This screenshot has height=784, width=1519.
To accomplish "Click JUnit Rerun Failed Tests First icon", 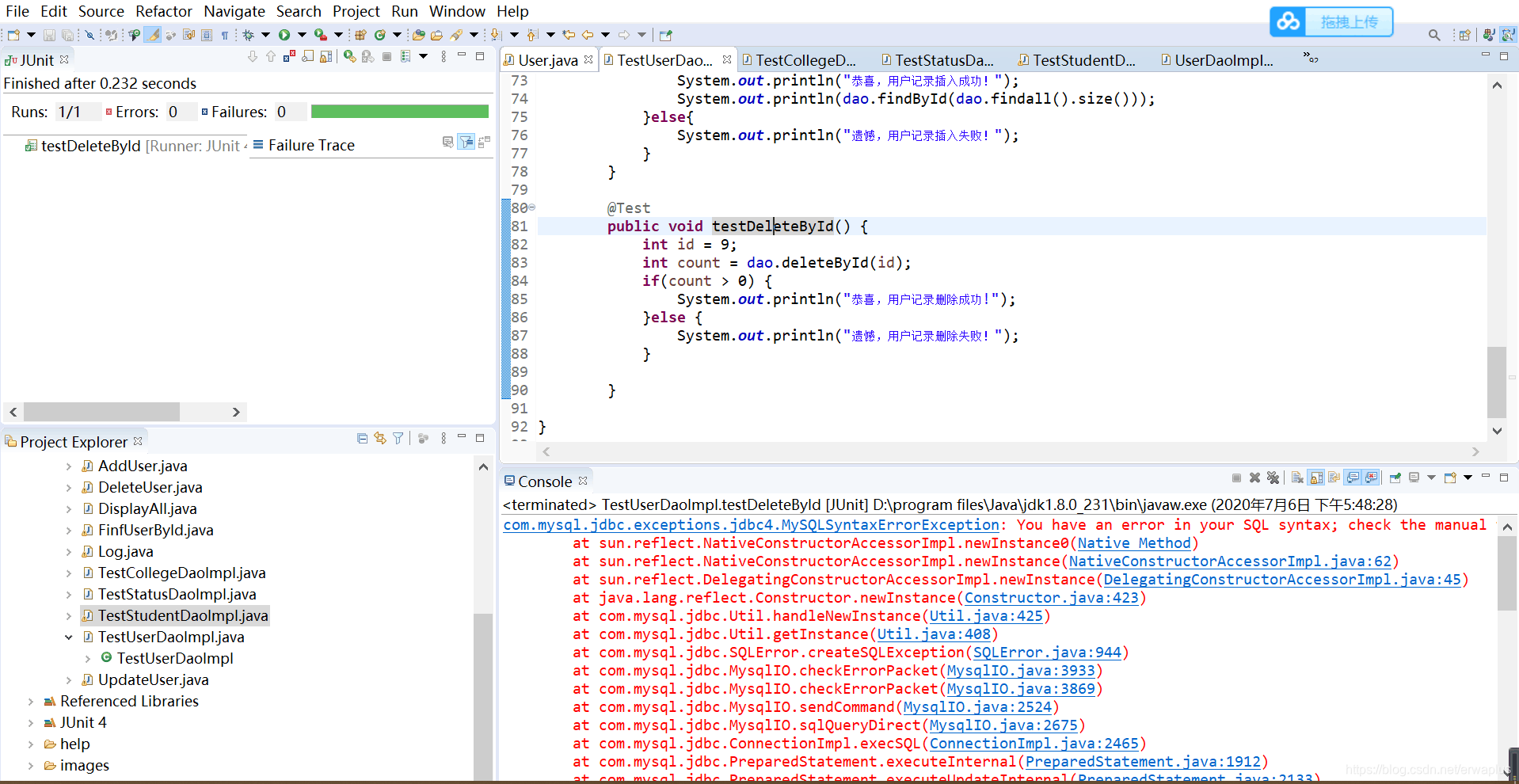I will 367,56.
